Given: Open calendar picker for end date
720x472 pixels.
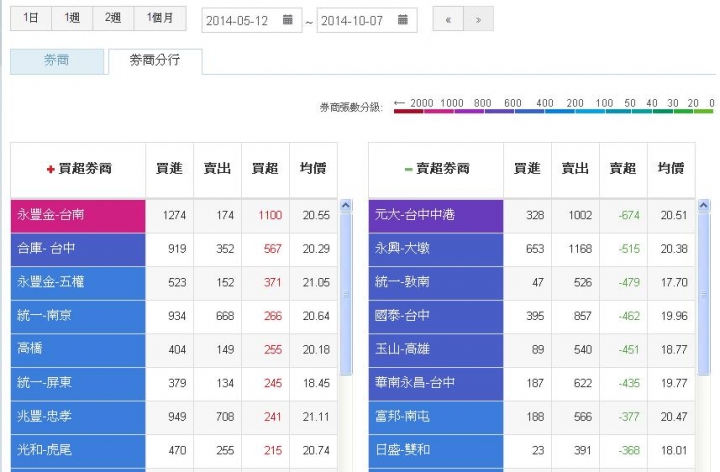Looking at the screenshot, I should point(402,19).
